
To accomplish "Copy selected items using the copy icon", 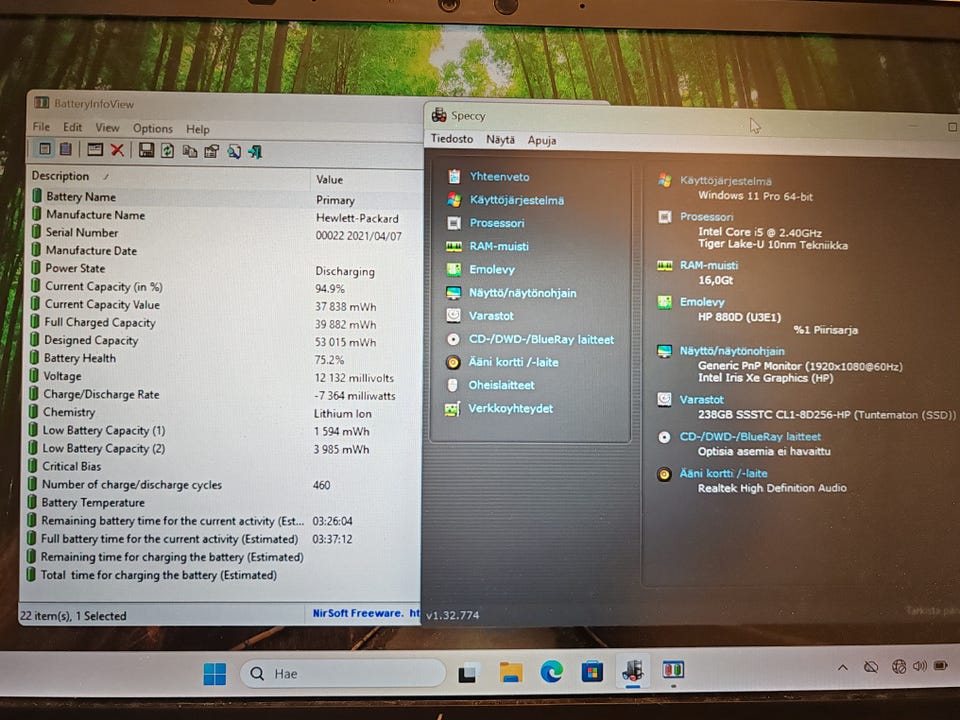I will coord(190,151).
